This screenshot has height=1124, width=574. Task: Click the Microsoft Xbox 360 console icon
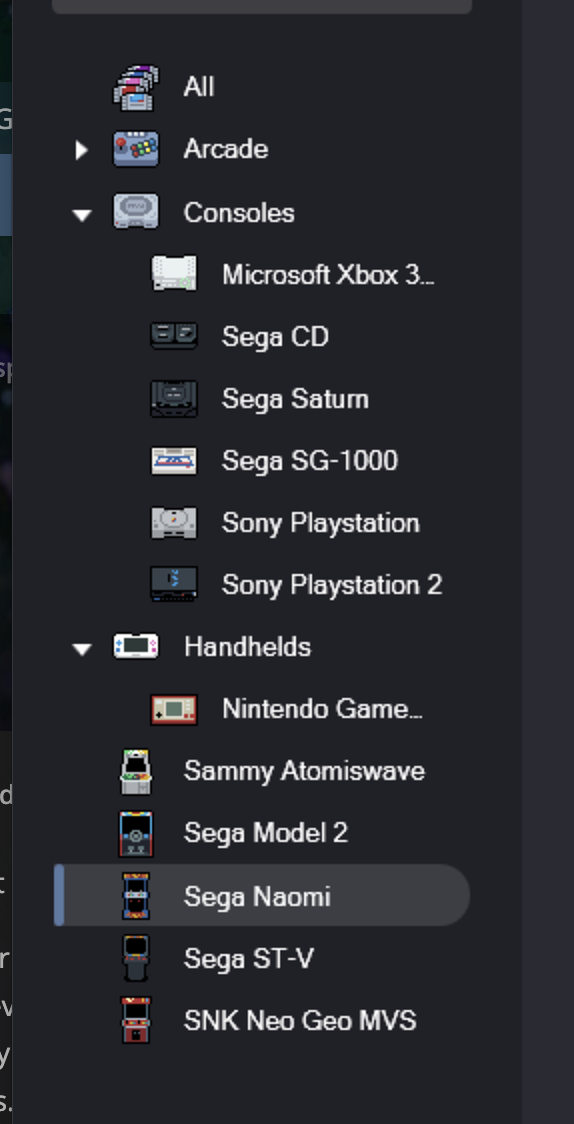(174, 274)
